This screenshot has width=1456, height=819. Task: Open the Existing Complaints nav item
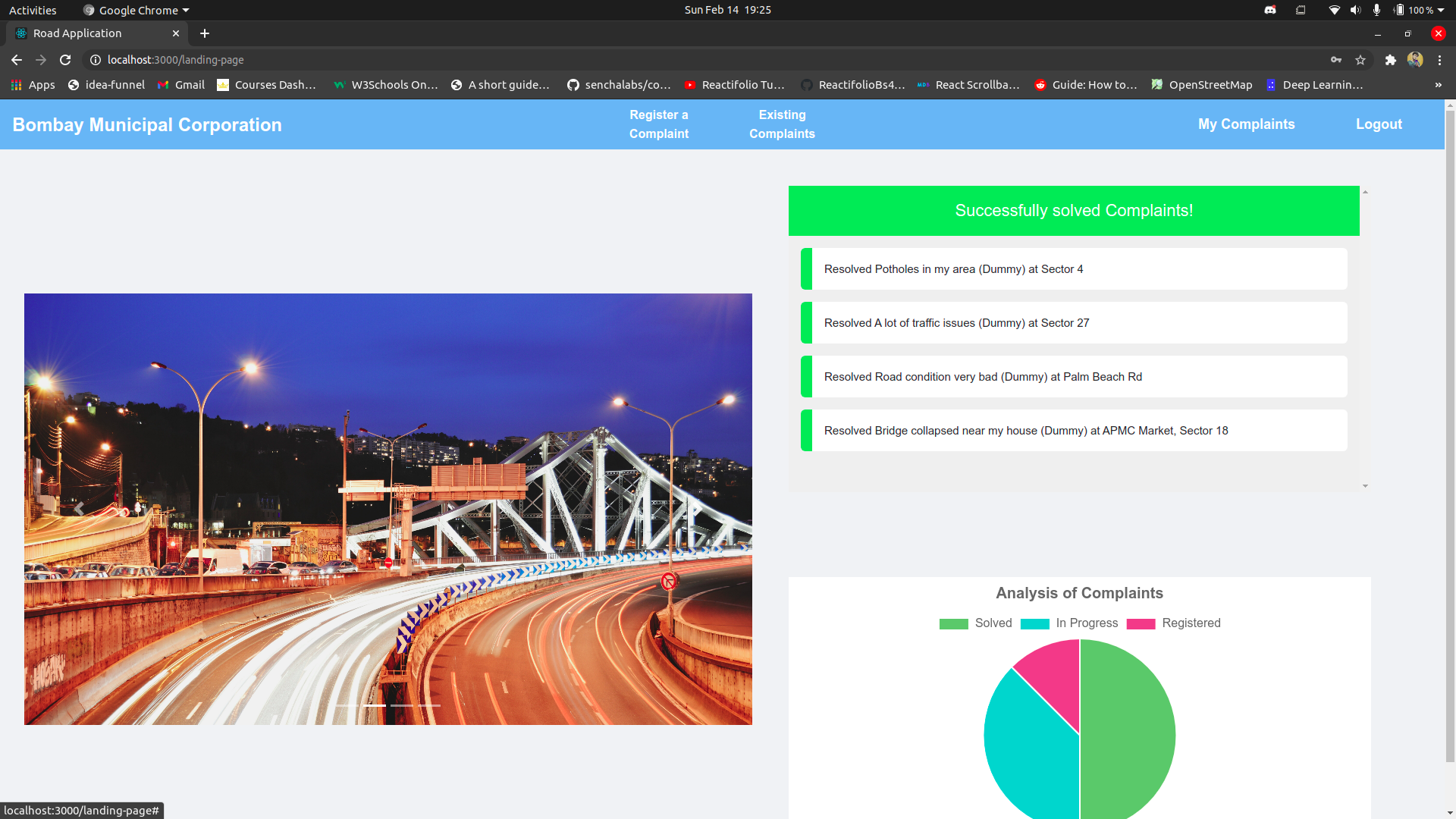(x=782, y=124)
